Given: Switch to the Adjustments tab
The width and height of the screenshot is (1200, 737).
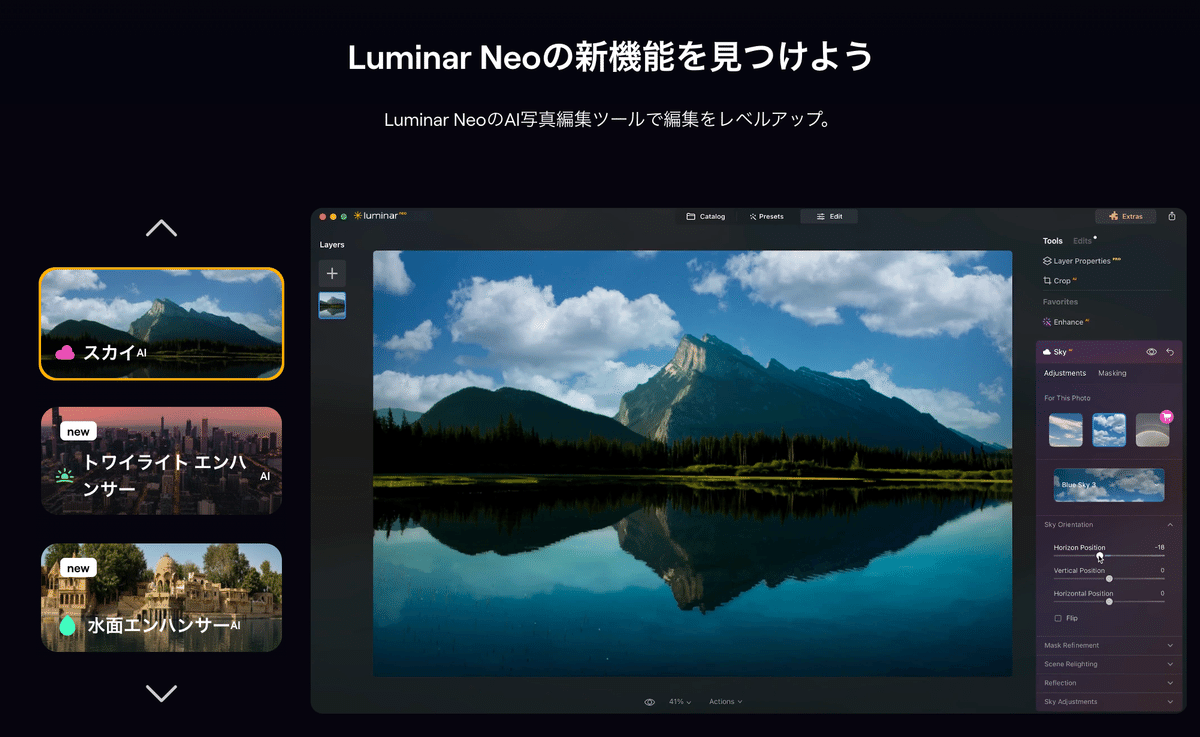Looking at the screenshot, I should 1065,373.
